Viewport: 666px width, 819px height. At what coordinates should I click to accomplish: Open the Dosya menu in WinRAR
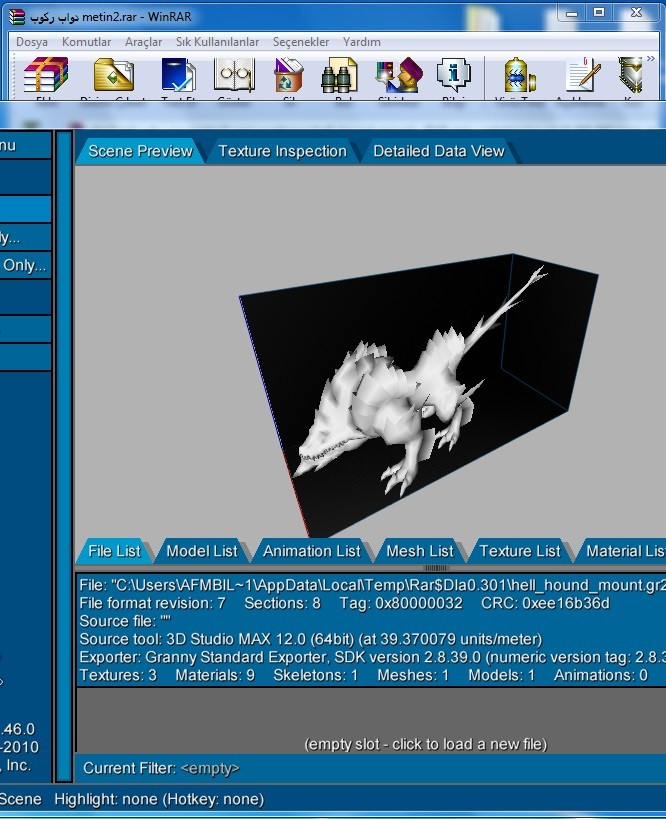click(x=31, y=42)
